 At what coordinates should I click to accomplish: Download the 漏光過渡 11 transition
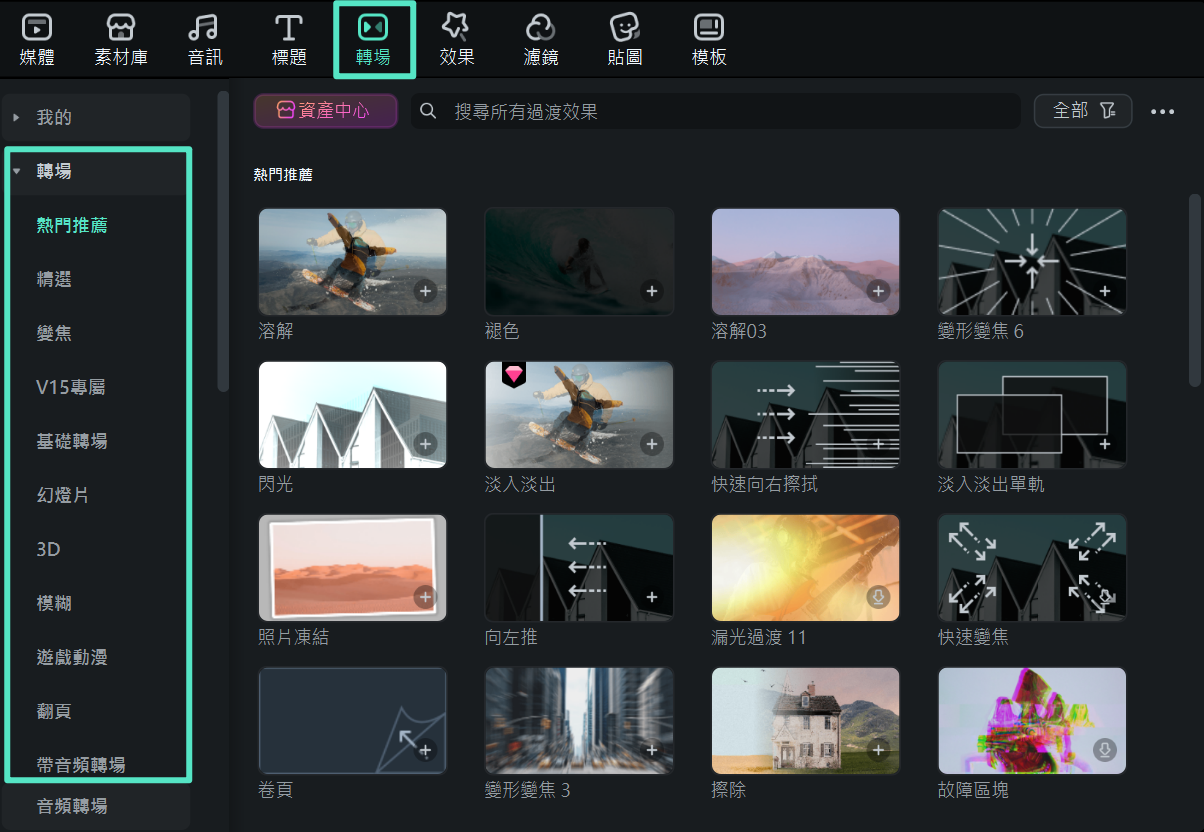[878, 597]
